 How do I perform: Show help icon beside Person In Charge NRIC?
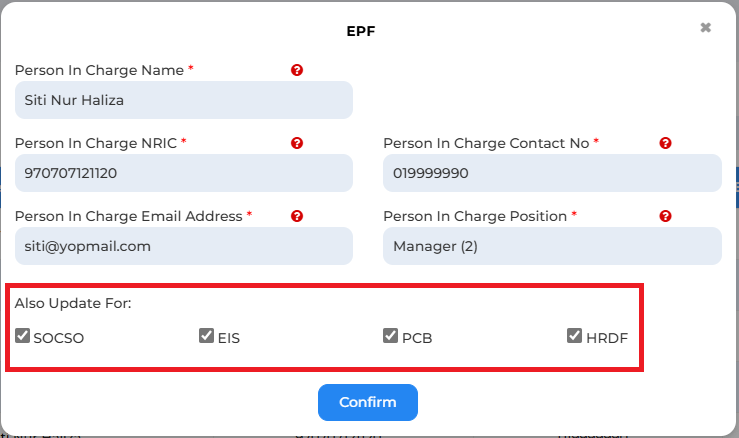coord(296,143)
